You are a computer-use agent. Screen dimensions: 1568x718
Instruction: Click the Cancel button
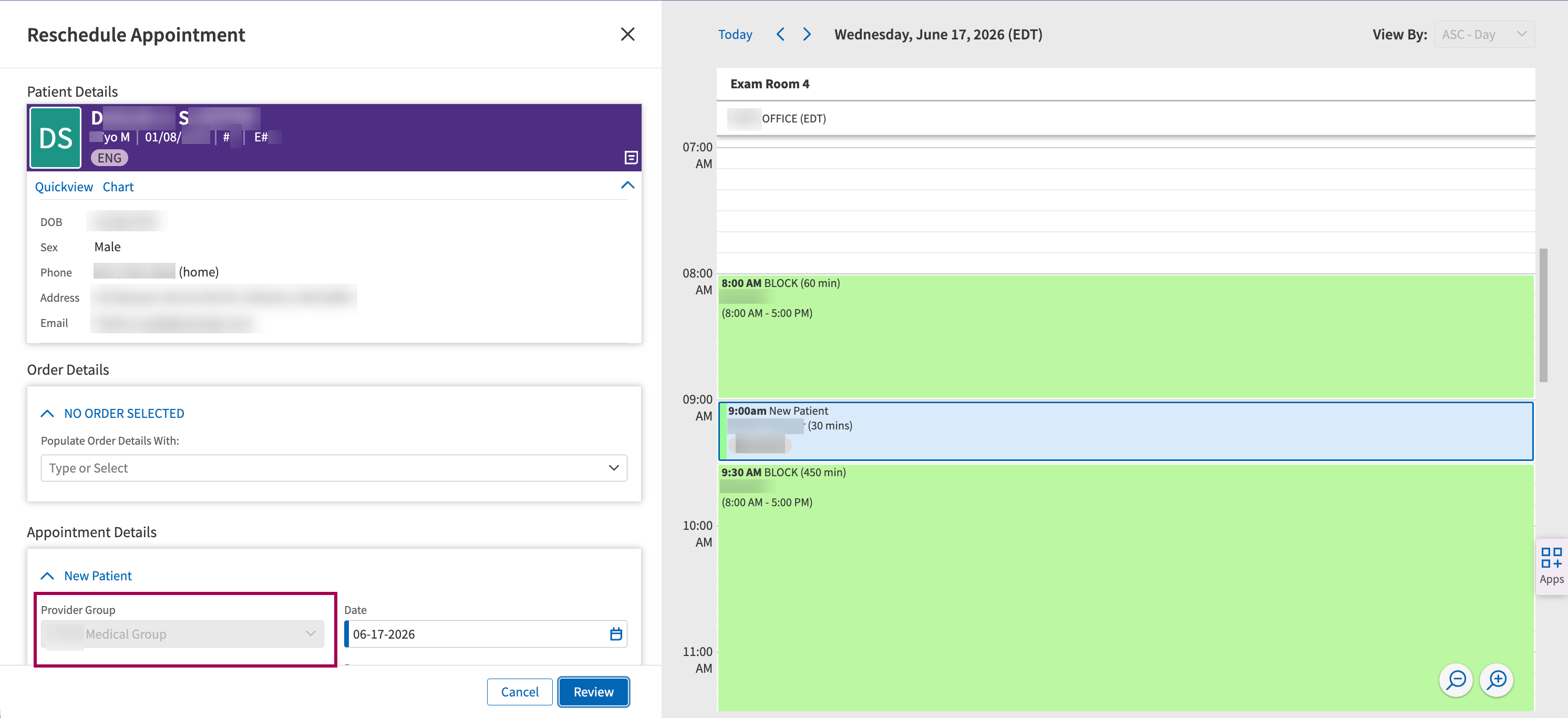click(x=519, y=692)
